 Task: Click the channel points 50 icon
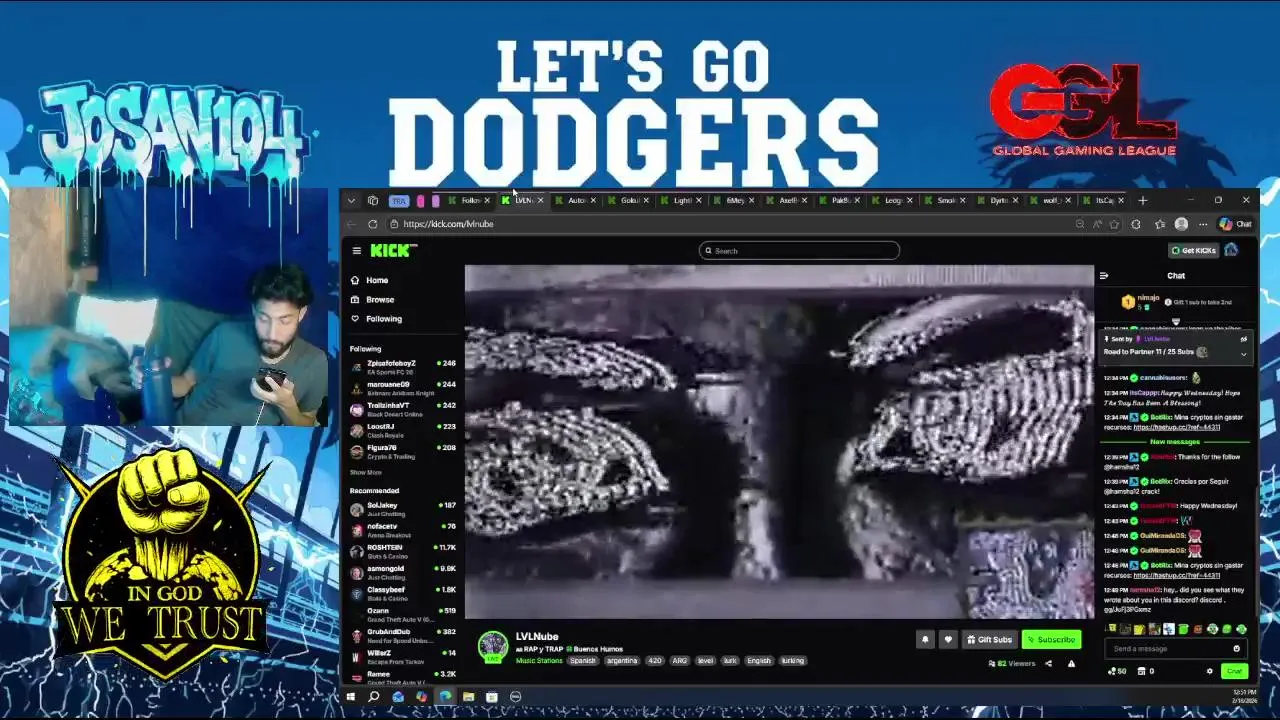[x=1117, y=671]
